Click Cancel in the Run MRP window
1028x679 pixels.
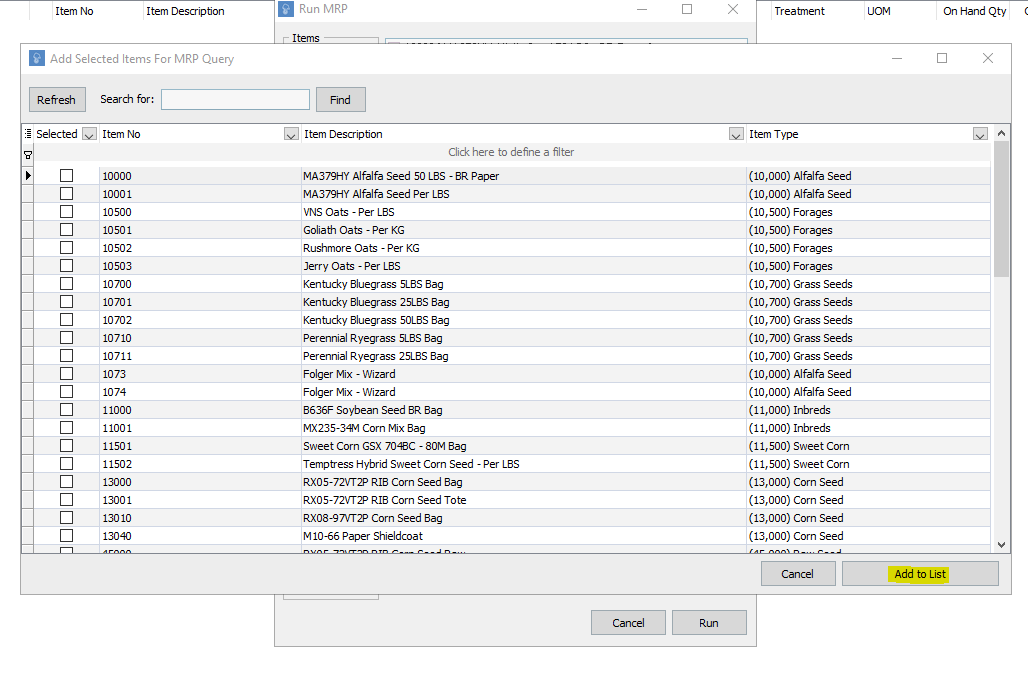[x=628, y=623]
